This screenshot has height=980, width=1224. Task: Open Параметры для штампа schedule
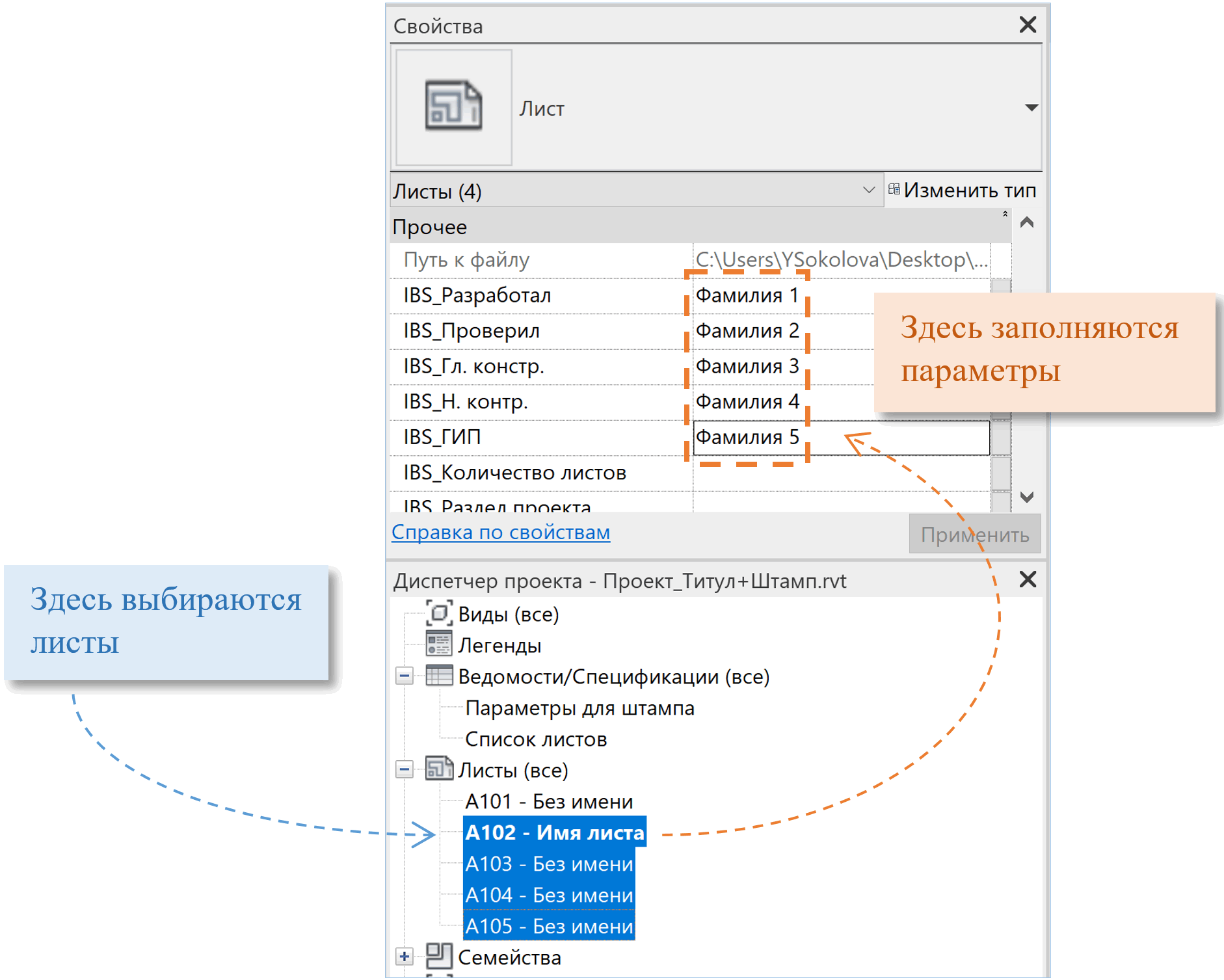(x=579, y=708)
